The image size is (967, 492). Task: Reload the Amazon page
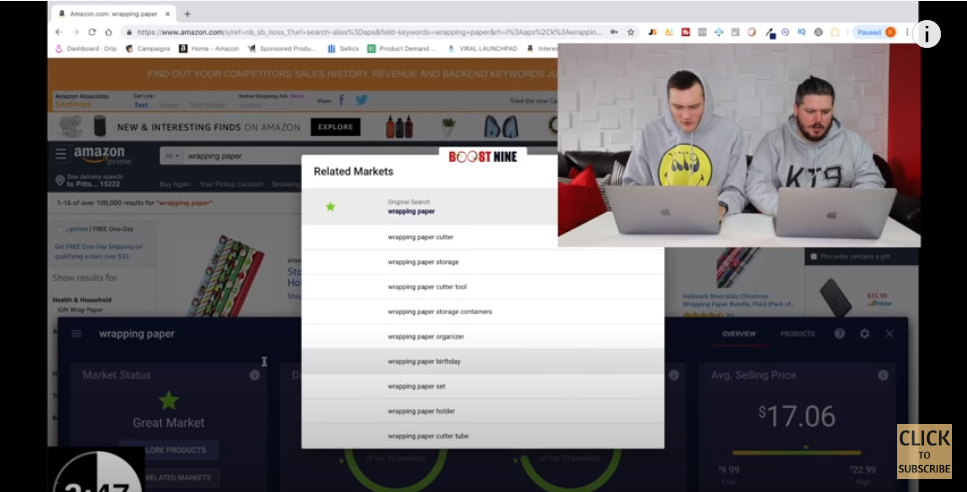click(92, 32)
